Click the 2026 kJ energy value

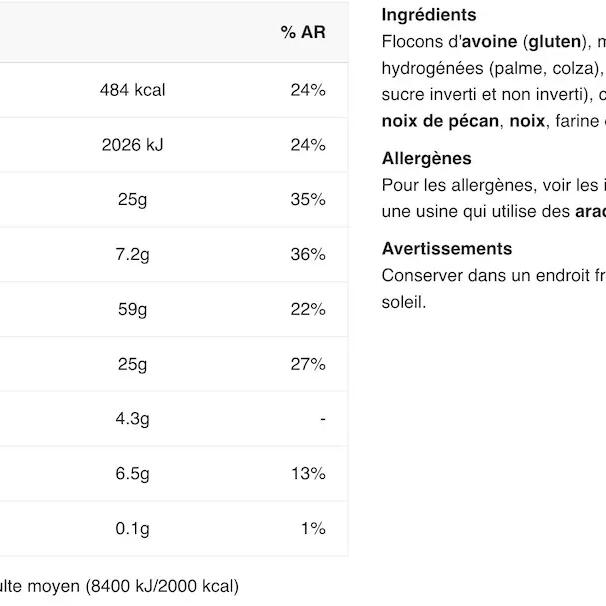point(132,145)
